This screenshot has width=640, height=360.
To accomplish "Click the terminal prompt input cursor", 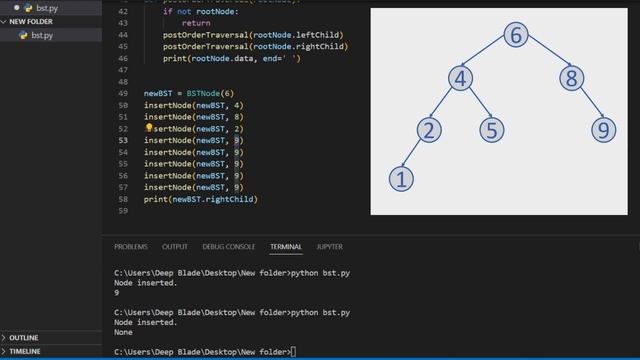I will (293, 352).
